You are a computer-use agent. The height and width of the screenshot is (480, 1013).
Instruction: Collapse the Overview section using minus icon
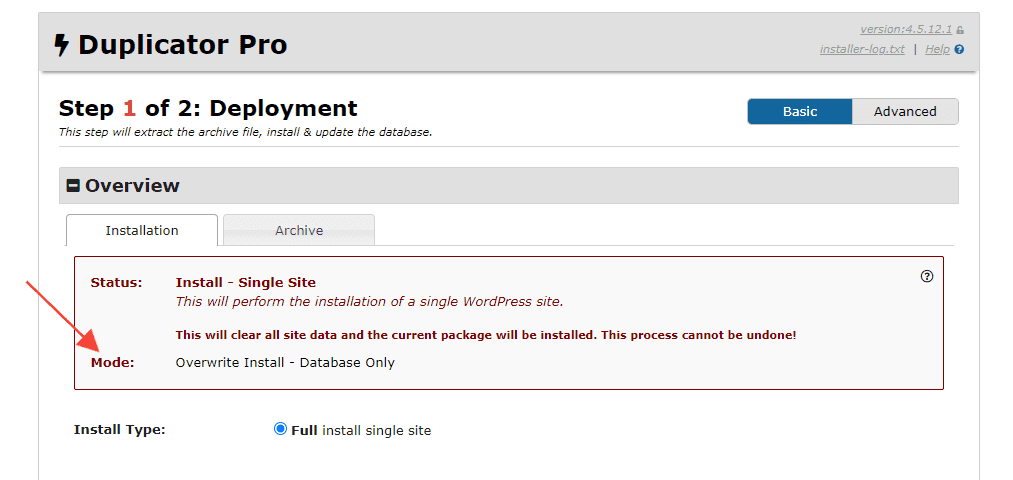pos(73,186)
